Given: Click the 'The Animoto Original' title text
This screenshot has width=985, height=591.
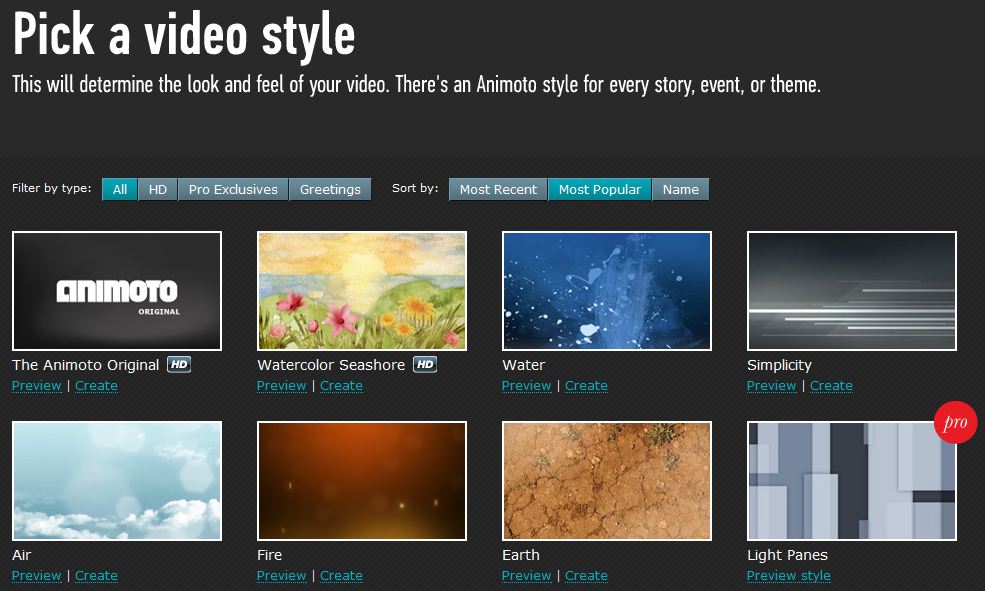Looking at the screenshot, I should coord(85,365).
